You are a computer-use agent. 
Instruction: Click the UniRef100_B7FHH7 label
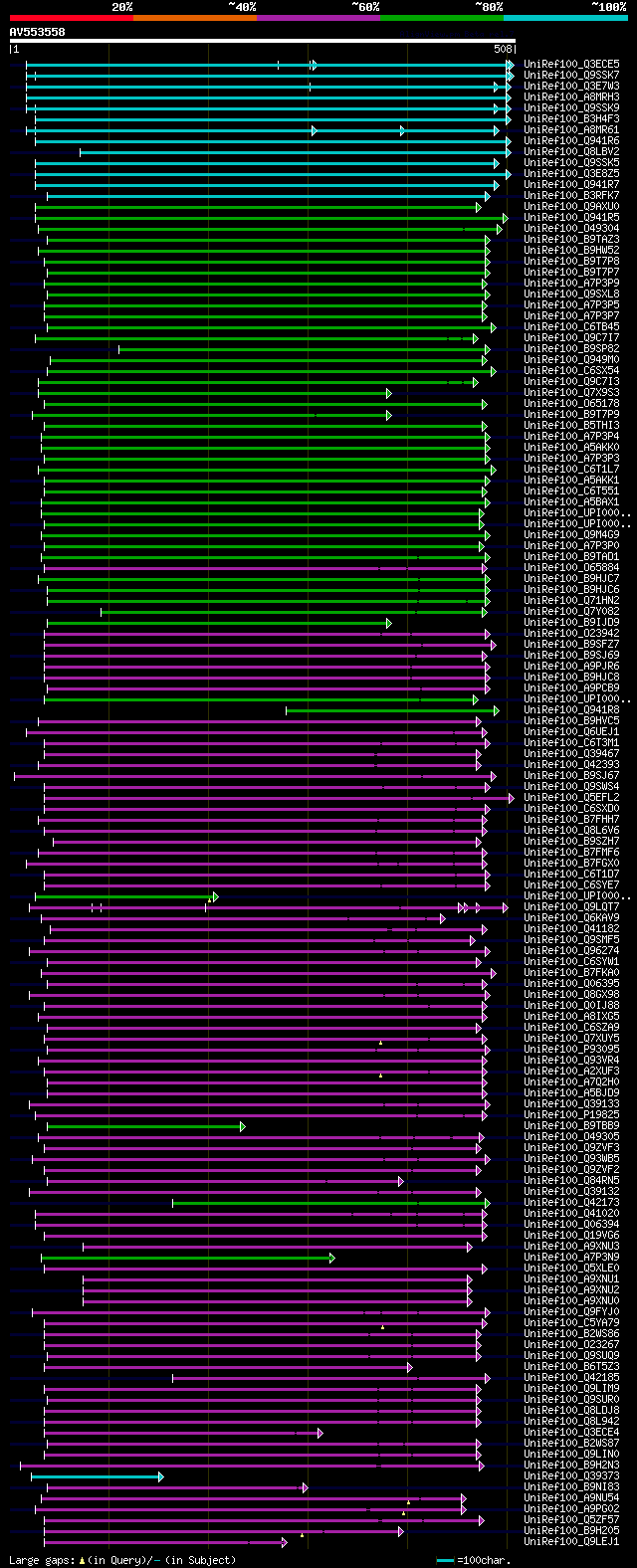point(571,820)
